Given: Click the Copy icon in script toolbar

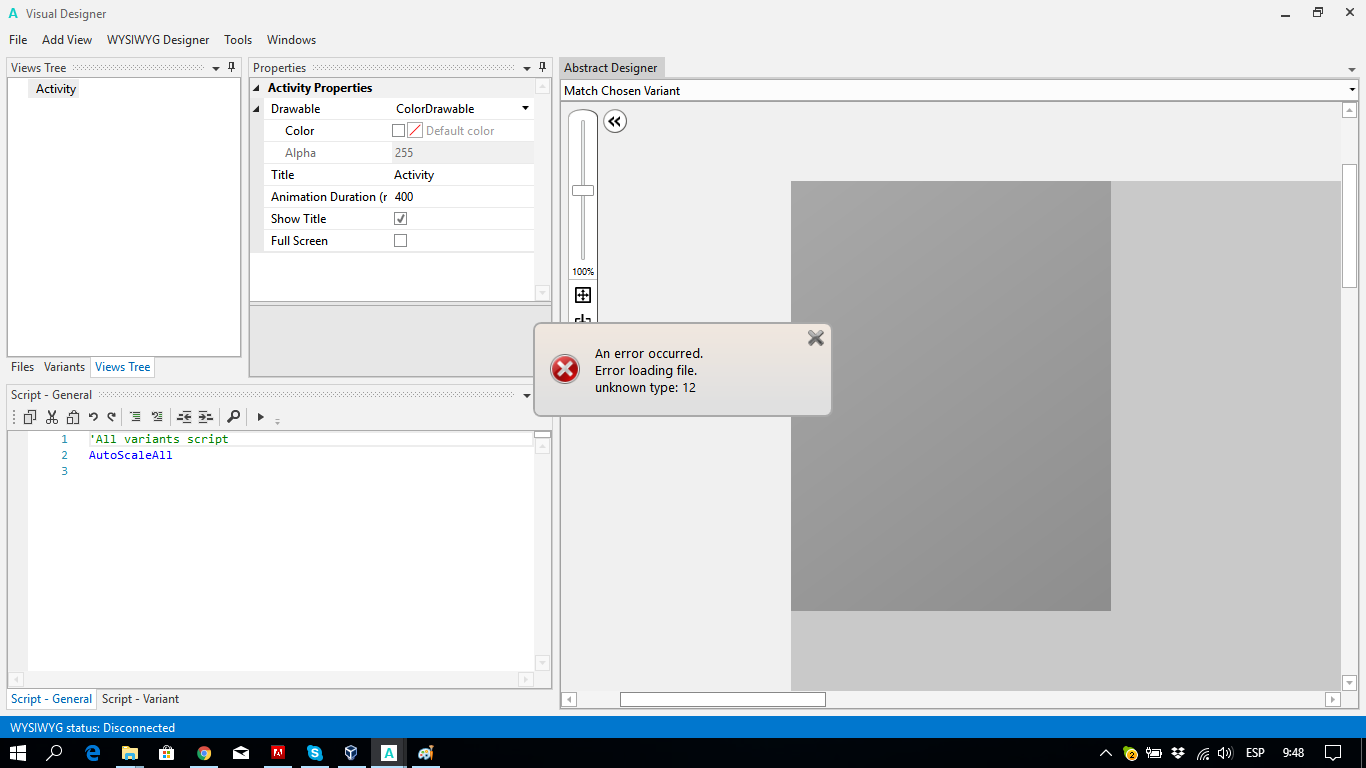Looking at the screenshot, I should [x=30, y=417].
